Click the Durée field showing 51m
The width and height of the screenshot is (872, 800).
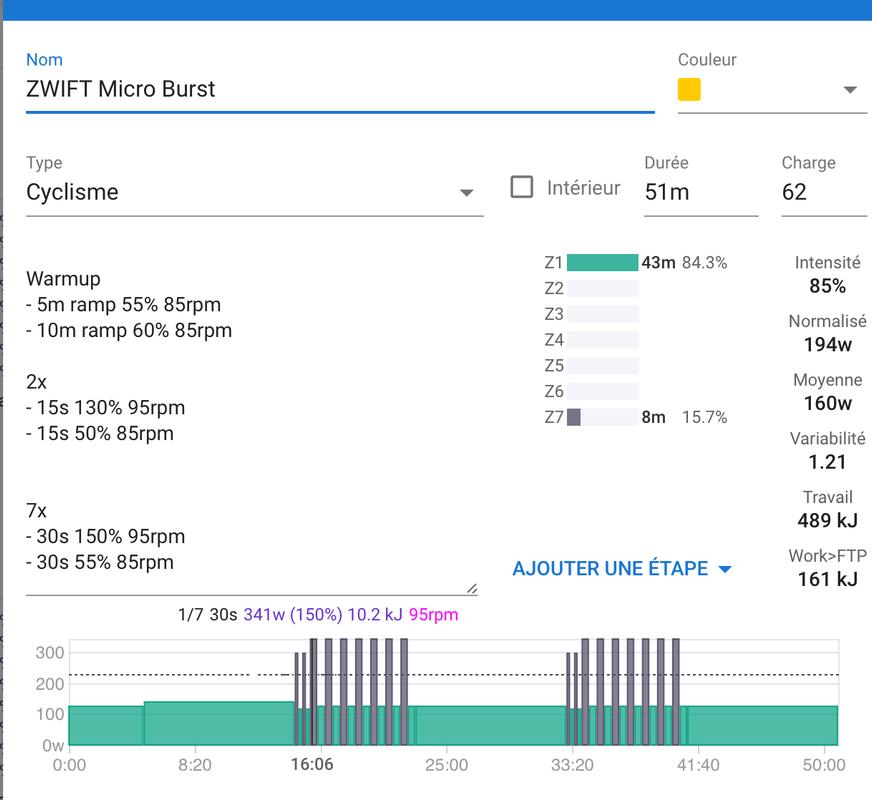(701, 192)
